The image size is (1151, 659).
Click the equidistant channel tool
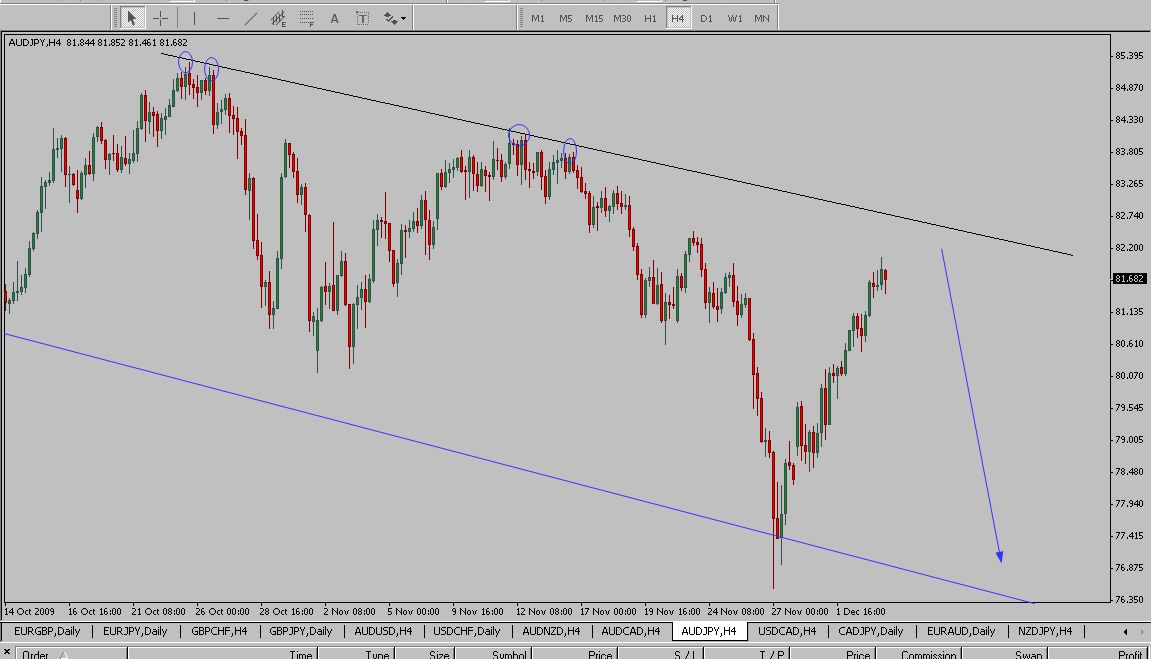[x=279, y=18]
